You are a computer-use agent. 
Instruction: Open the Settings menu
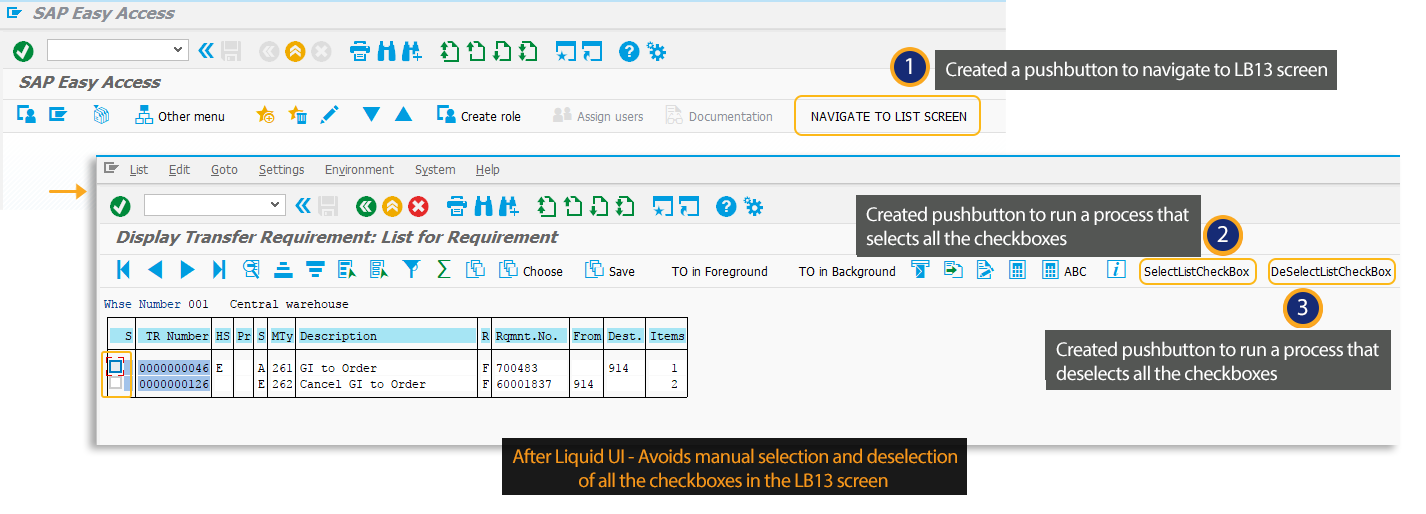[281, 170]
